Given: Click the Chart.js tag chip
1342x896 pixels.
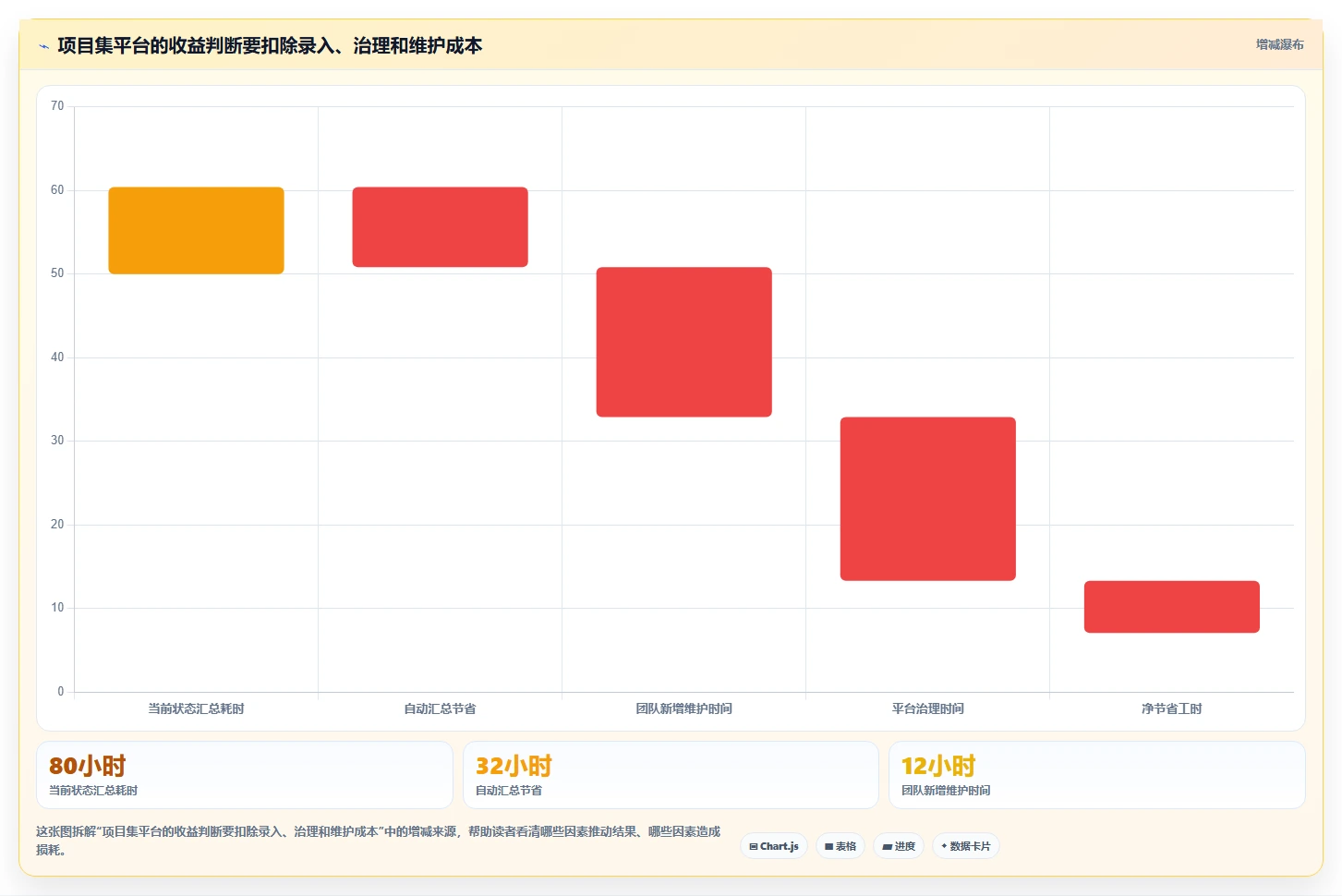Looking at the screenshot, I should pos(774,846).
